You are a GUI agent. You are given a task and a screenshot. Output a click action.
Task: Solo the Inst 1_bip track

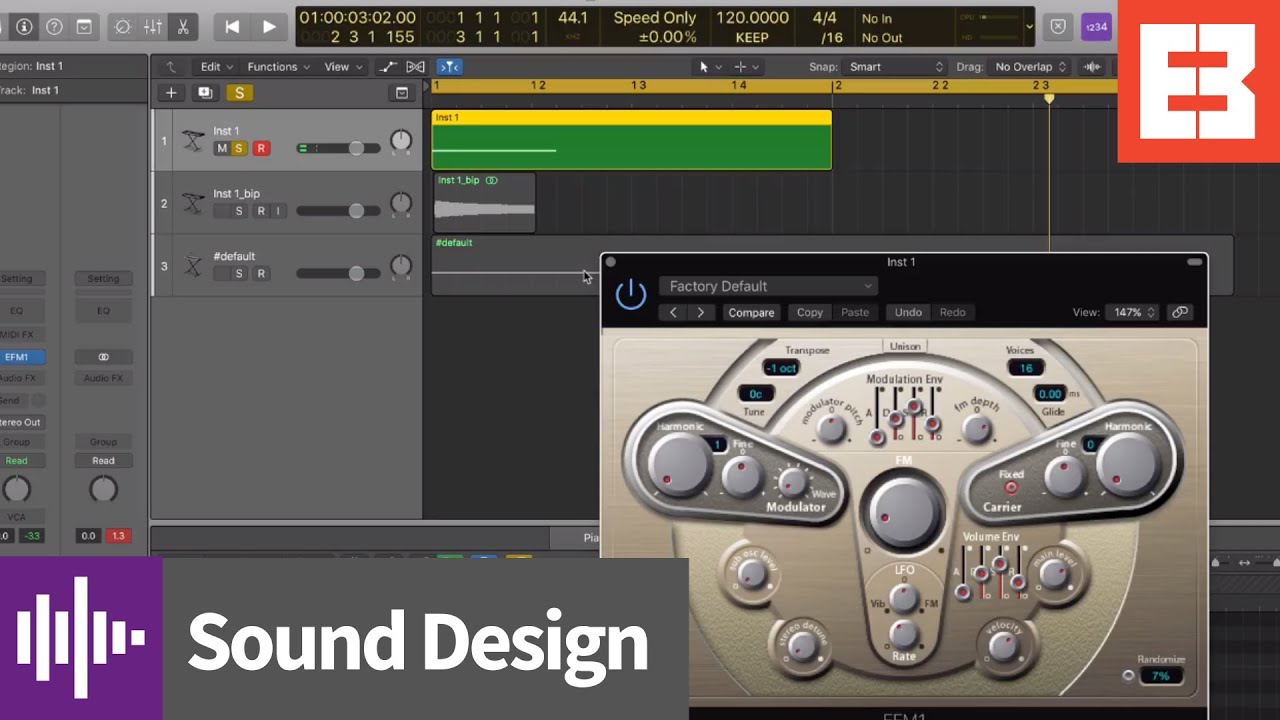[x=239, y=211]
